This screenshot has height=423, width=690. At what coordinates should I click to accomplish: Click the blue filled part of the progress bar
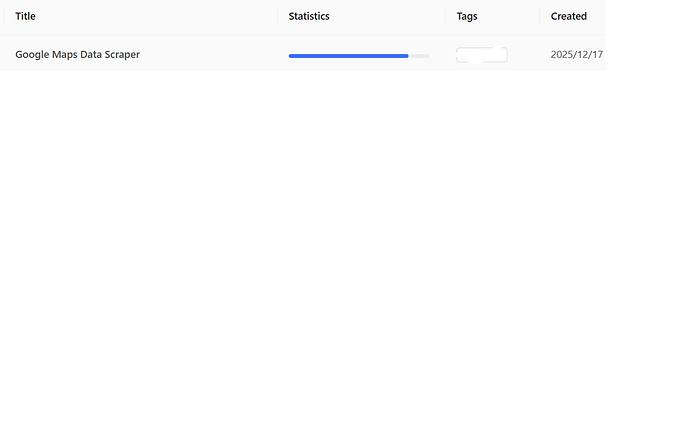(347, 56)
